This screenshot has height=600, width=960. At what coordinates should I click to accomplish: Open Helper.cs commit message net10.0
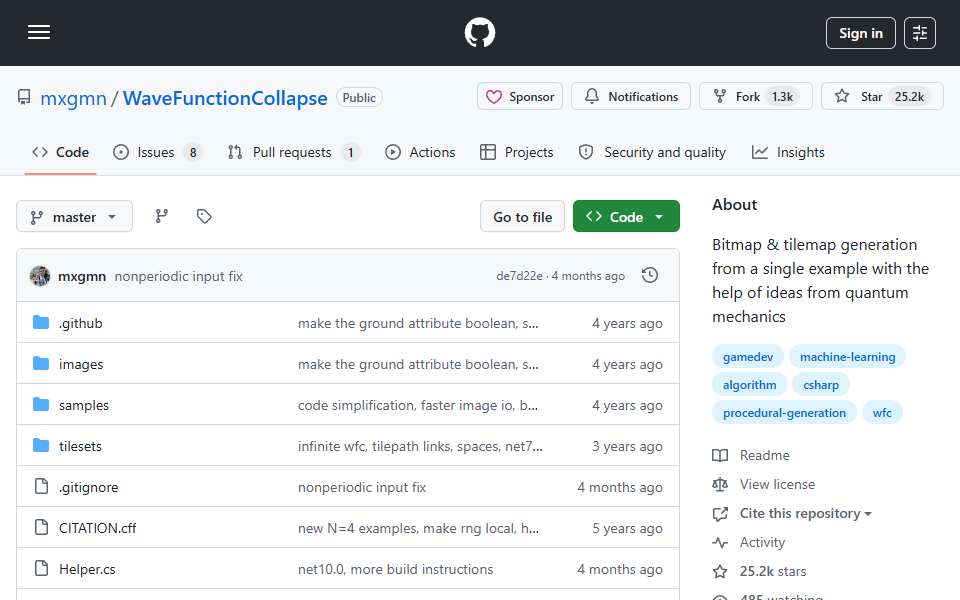(395, 569)
